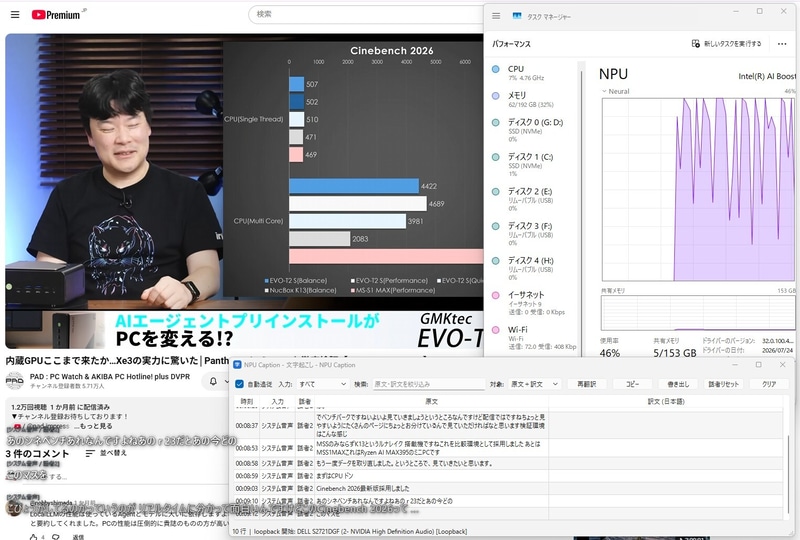Click the メモリ circle graph icon
The width and height of the screenshot is (800, 540).
click(495, 95)
